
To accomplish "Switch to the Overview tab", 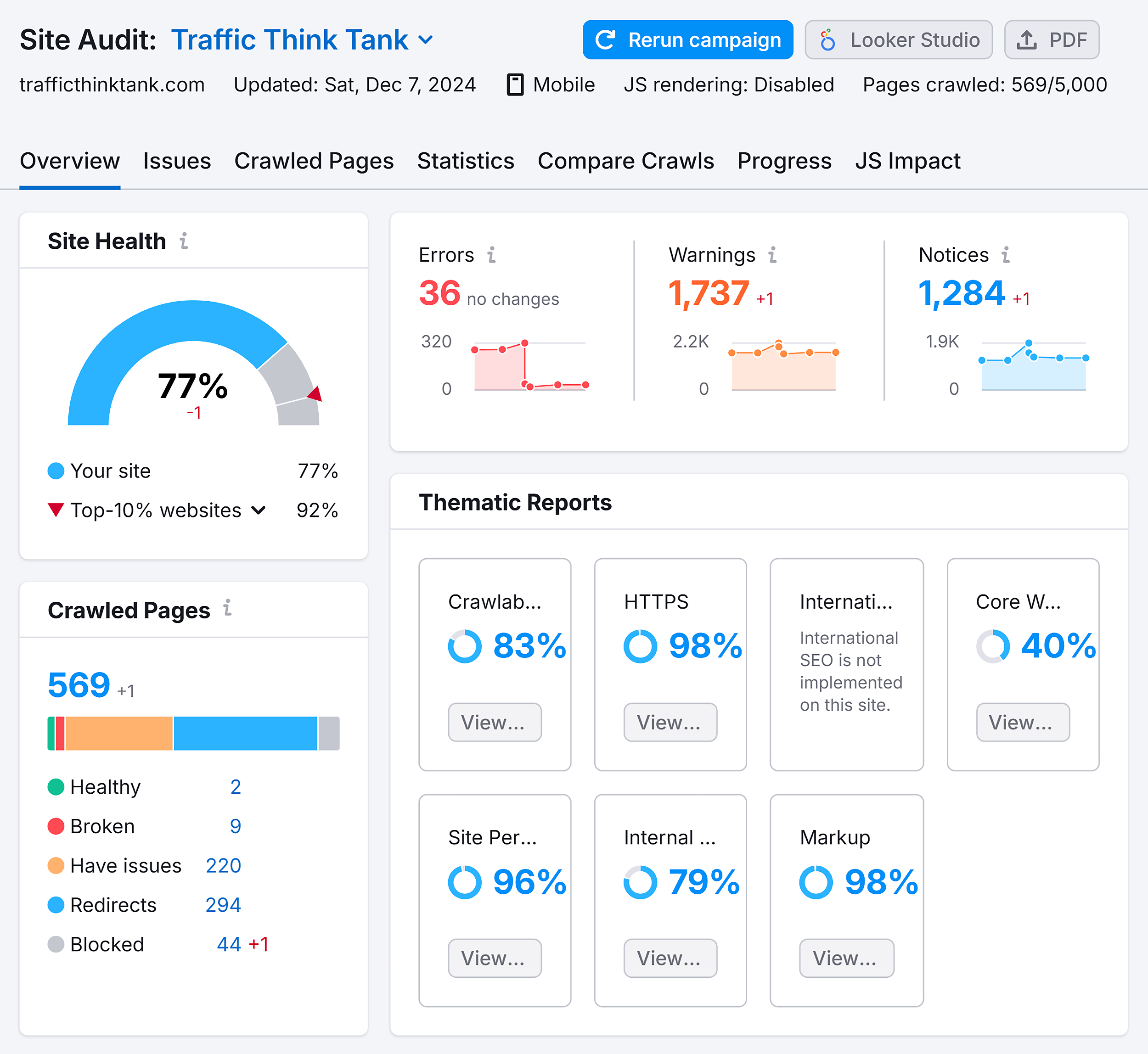I will [70, 162].
